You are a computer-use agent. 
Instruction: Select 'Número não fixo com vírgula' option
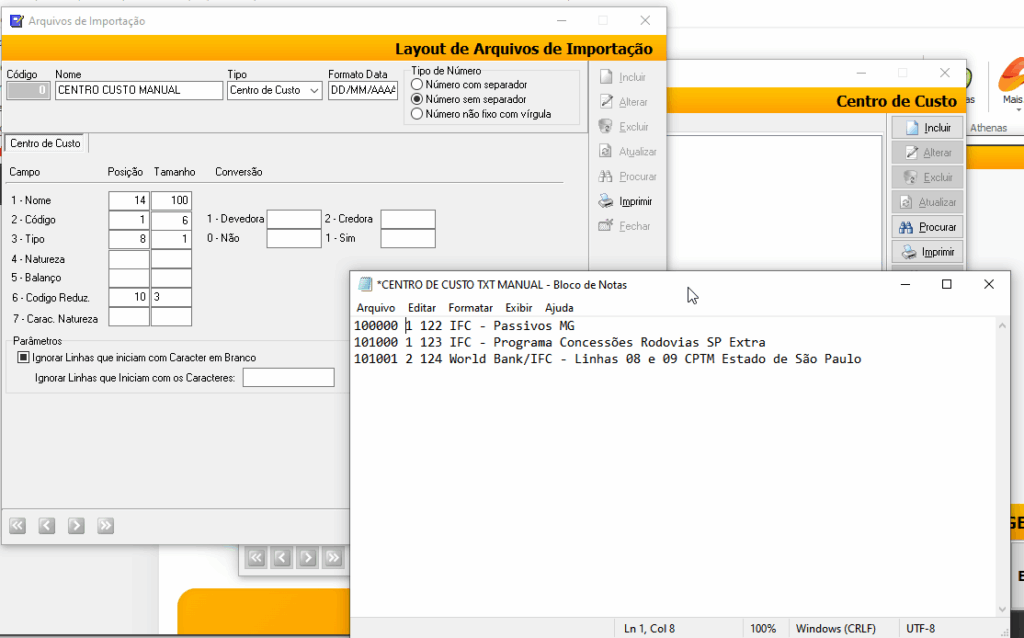click(x=417, y=114)
